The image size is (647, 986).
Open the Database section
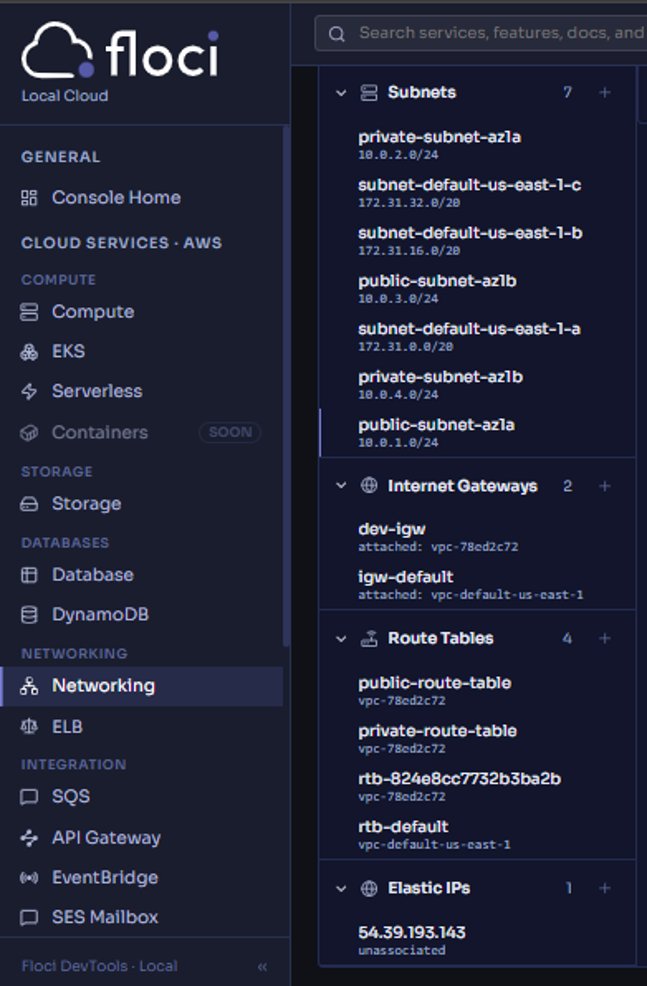click(x=142, y=574)
